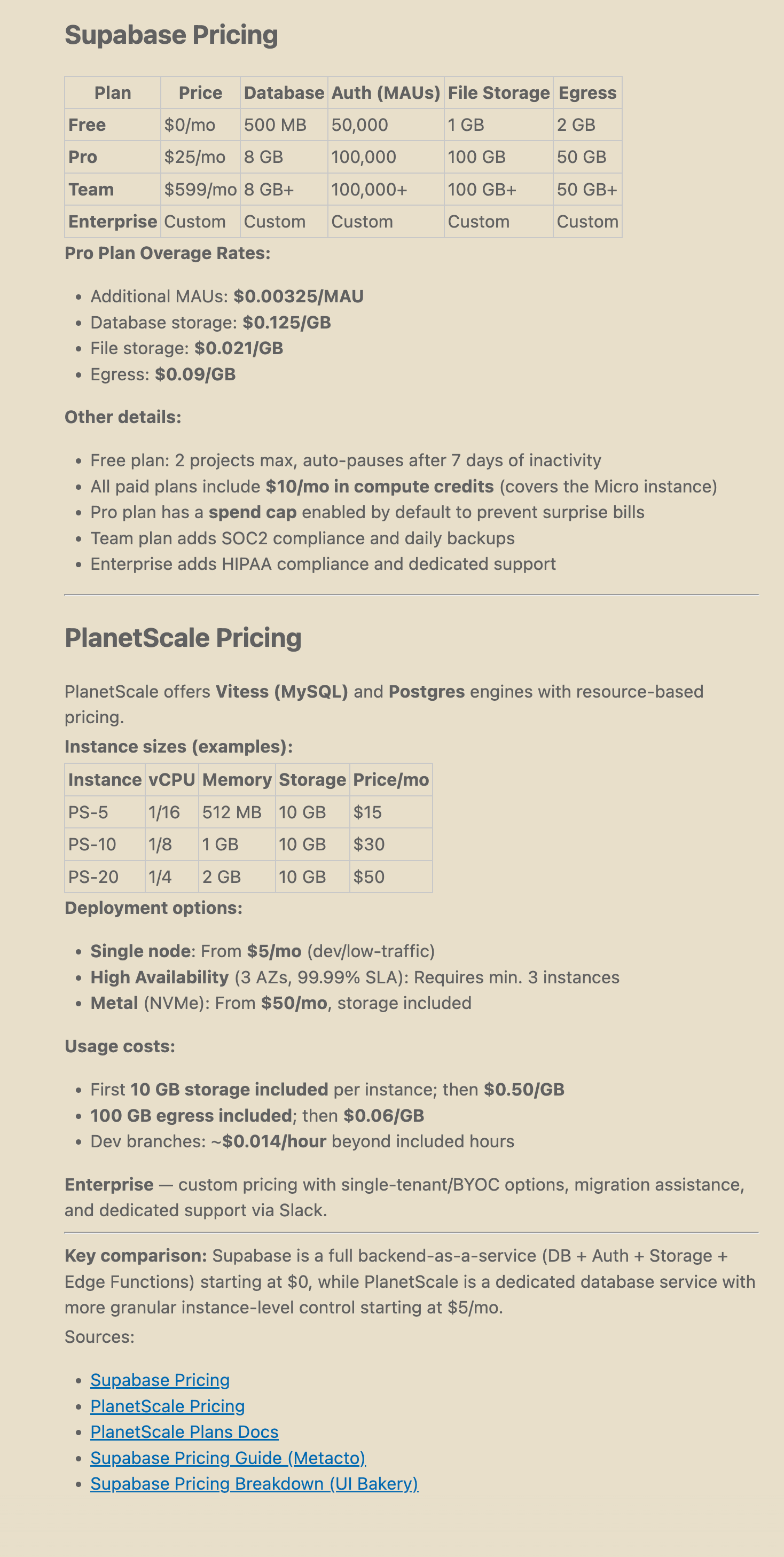Open the Supabase Pricing source link
This screenshot has width=784, height=1557.
click(160, 1380)
